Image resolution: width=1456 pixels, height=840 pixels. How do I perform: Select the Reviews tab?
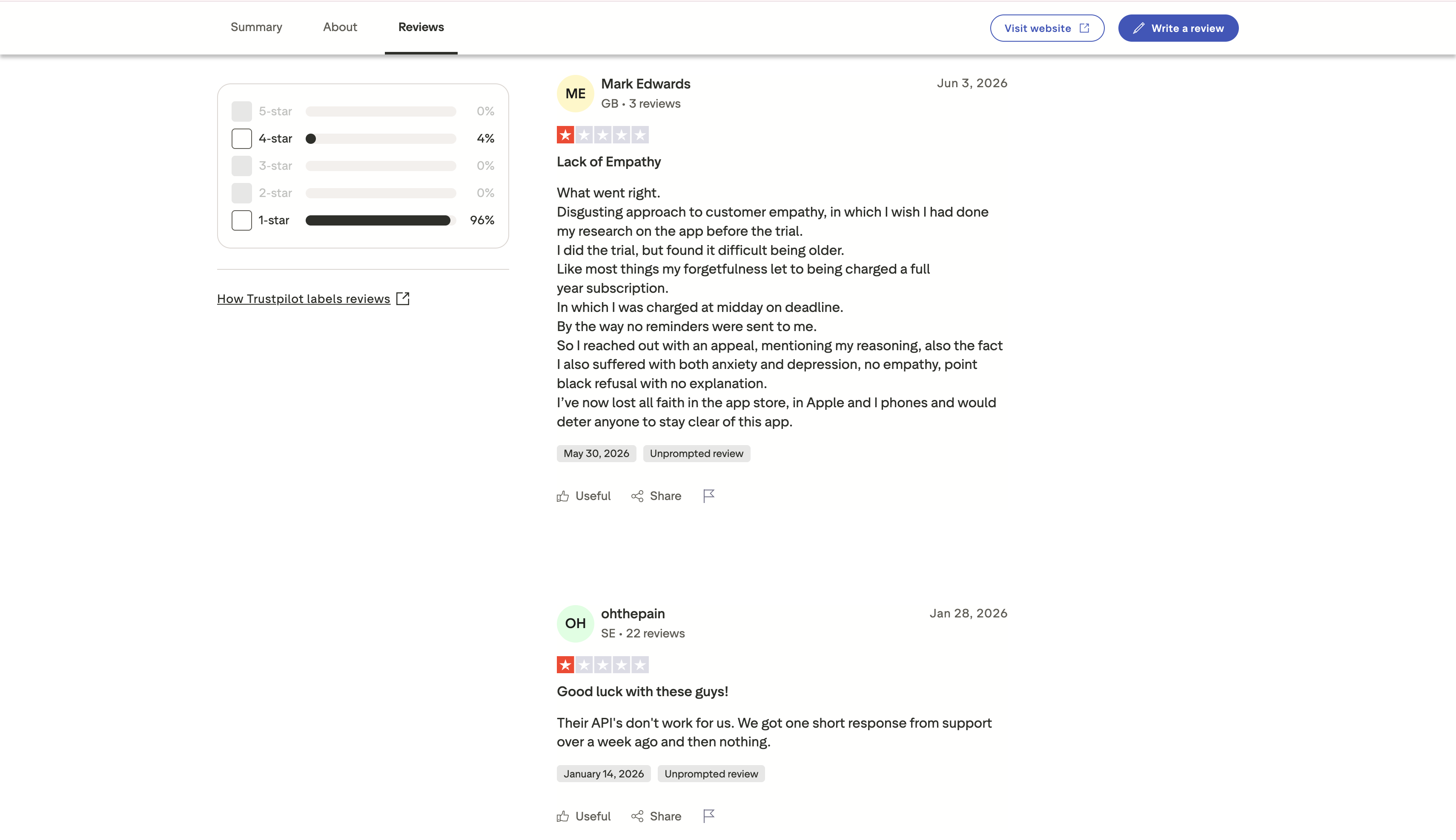pyautogui.click(x=421, y=27)
